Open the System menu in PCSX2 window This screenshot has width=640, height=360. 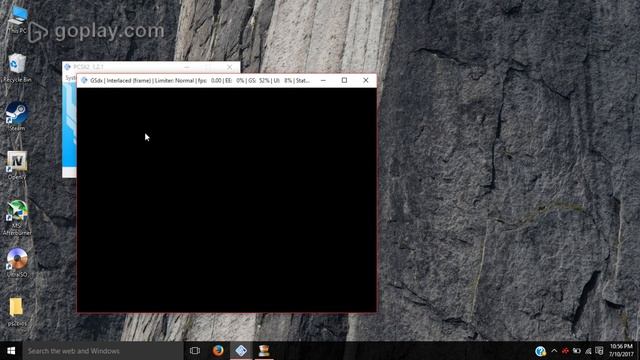point(71,78)
